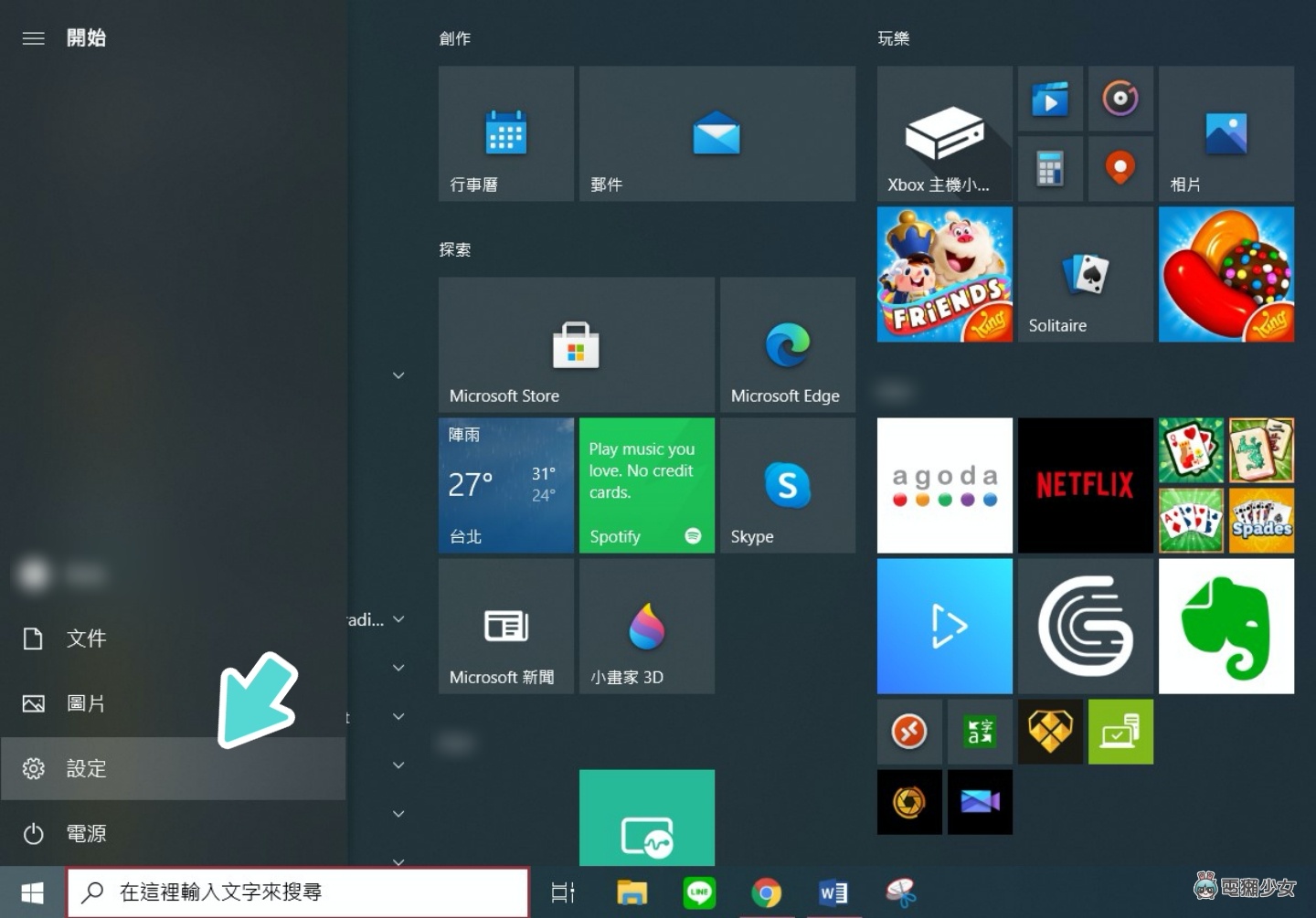
Task: Expand the app folder ending in 'adi...'
Action: coord(398,619)
